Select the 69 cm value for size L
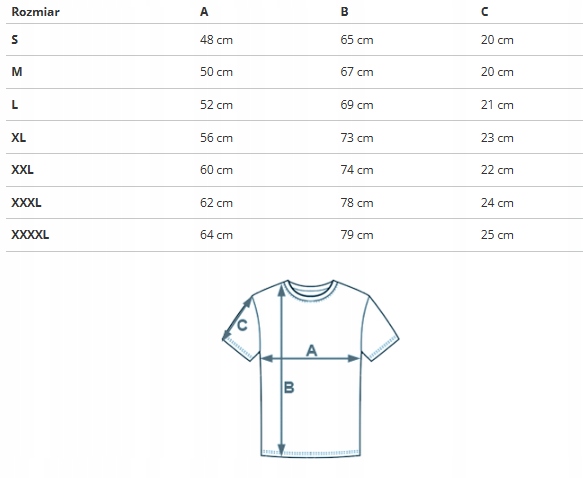The width and height of the screenshot is (583, 478). [x=357, y=105]
